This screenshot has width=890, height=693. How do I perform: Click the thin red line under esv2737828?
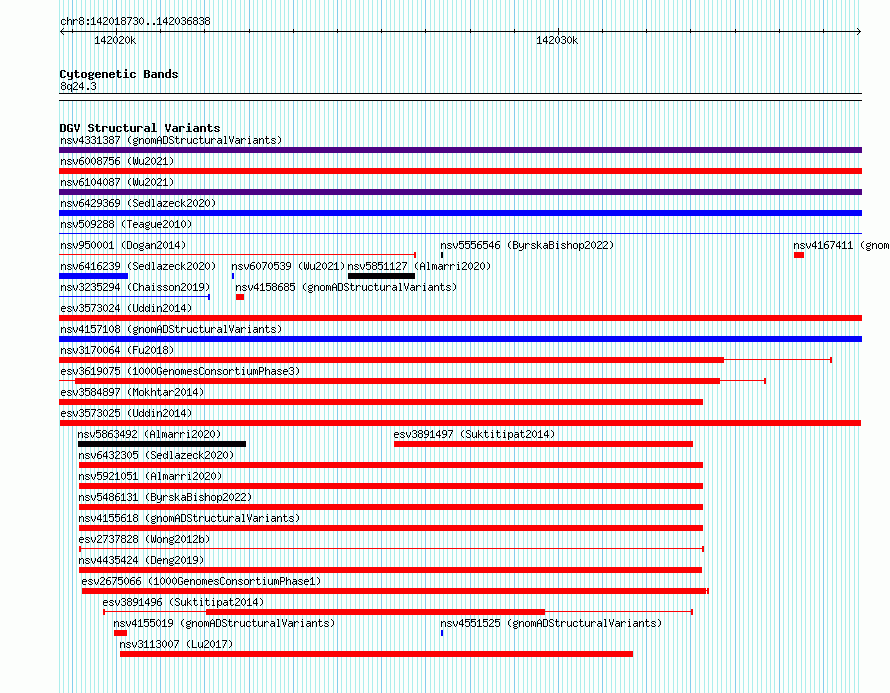pos(392,549)
